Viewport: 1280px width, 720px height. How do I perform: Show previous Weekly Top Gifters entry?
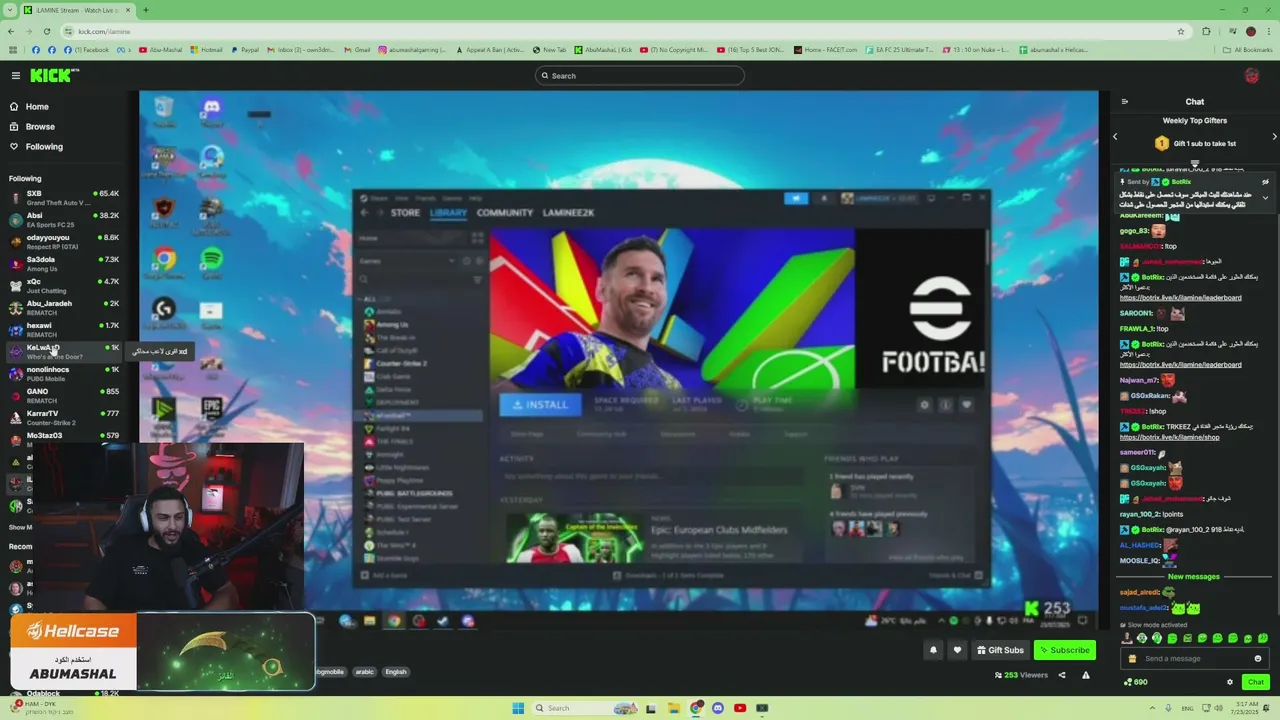(x=1116, y=136)
